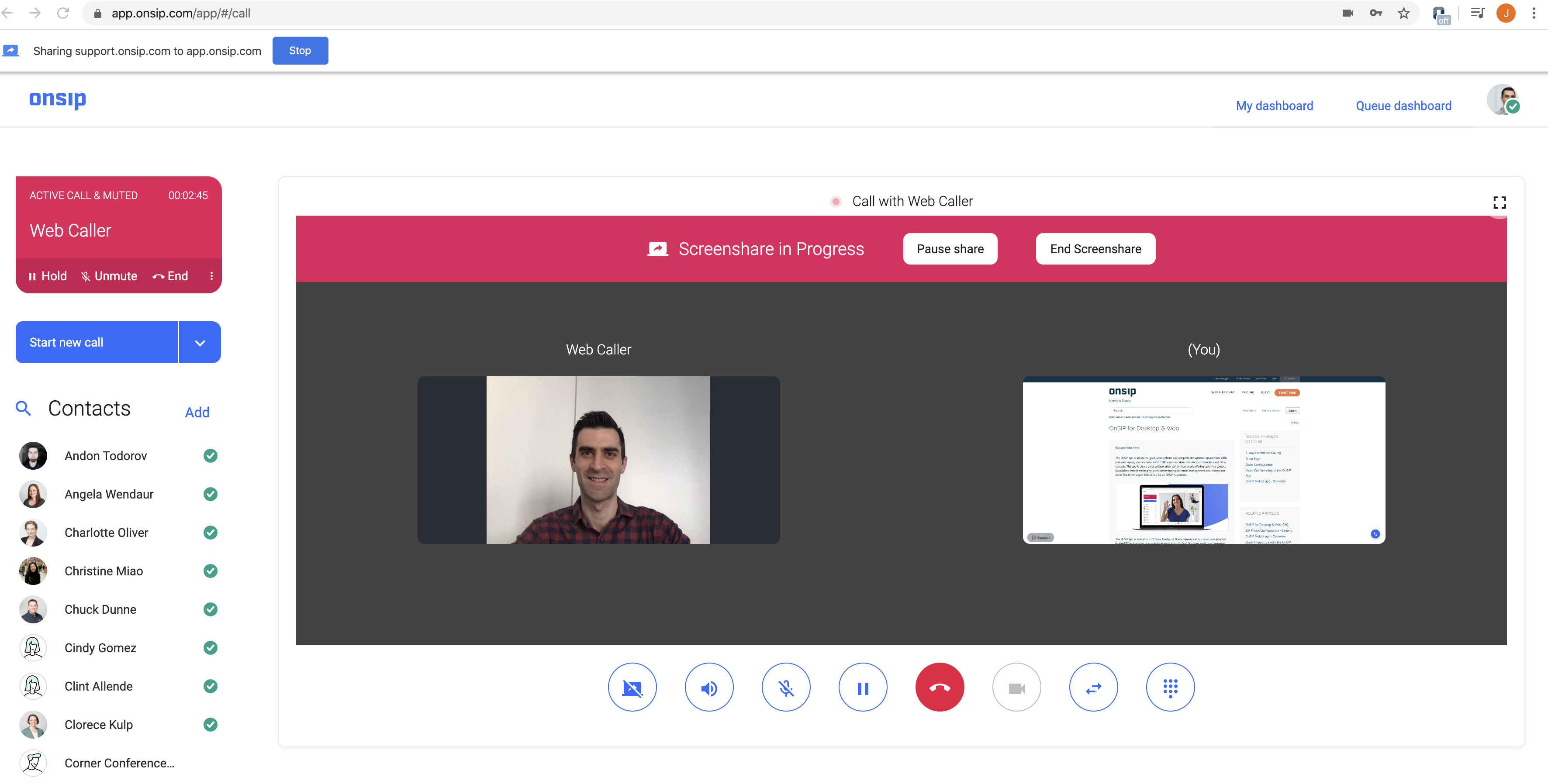Unmute the call in the active call card
The image size is (1548, 784).
click(109, 276)
